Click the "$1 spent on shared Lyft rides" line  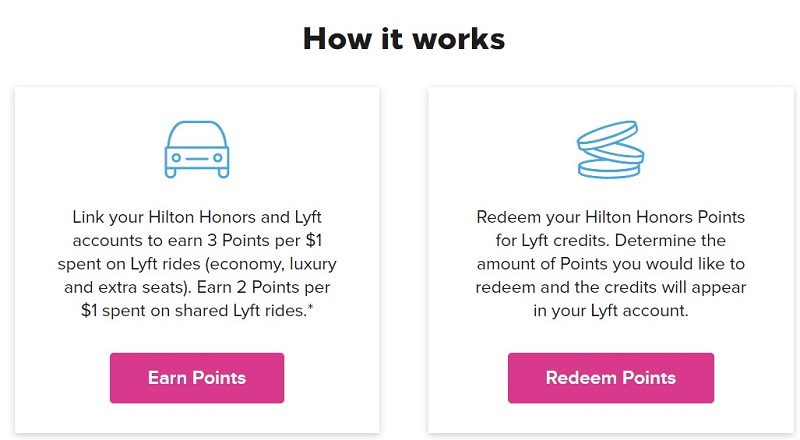[x=194, y=310]
